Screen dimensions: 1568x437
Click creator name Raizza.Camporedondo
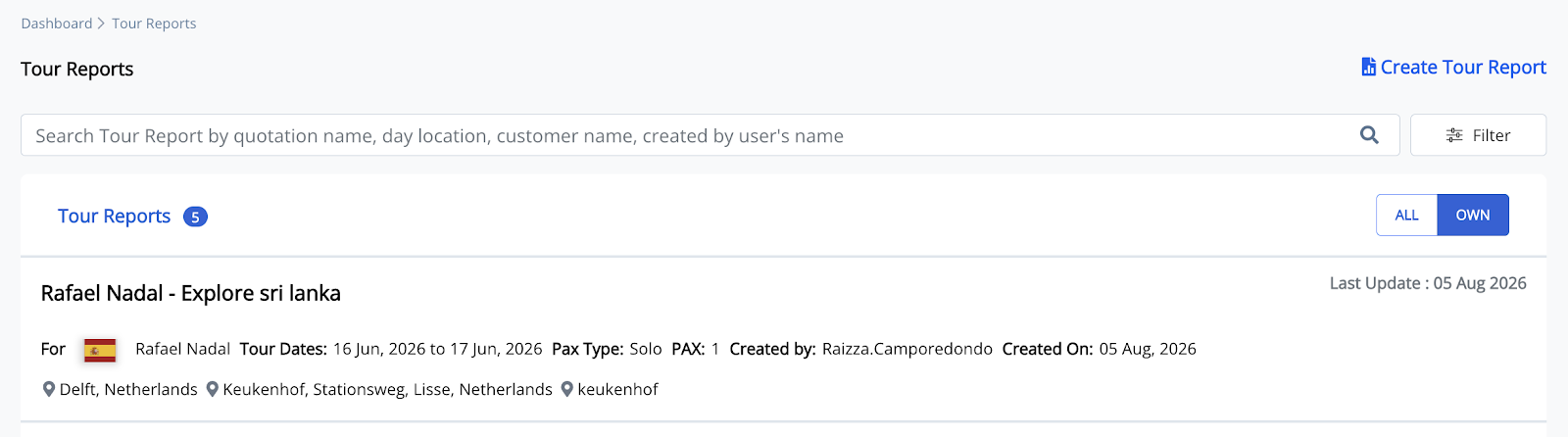click(x=906, y=349)
